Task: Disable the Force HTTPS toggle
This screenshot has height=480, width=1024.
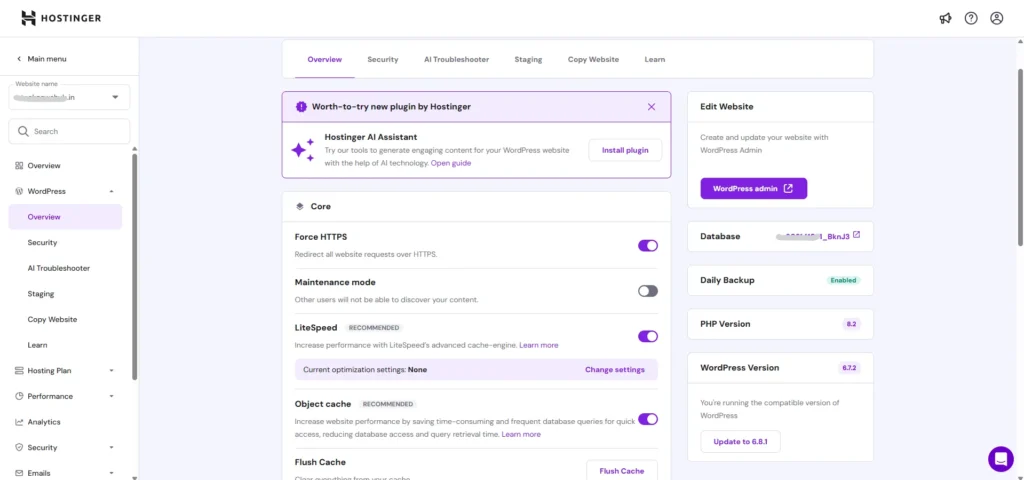Action: (648, 246)
